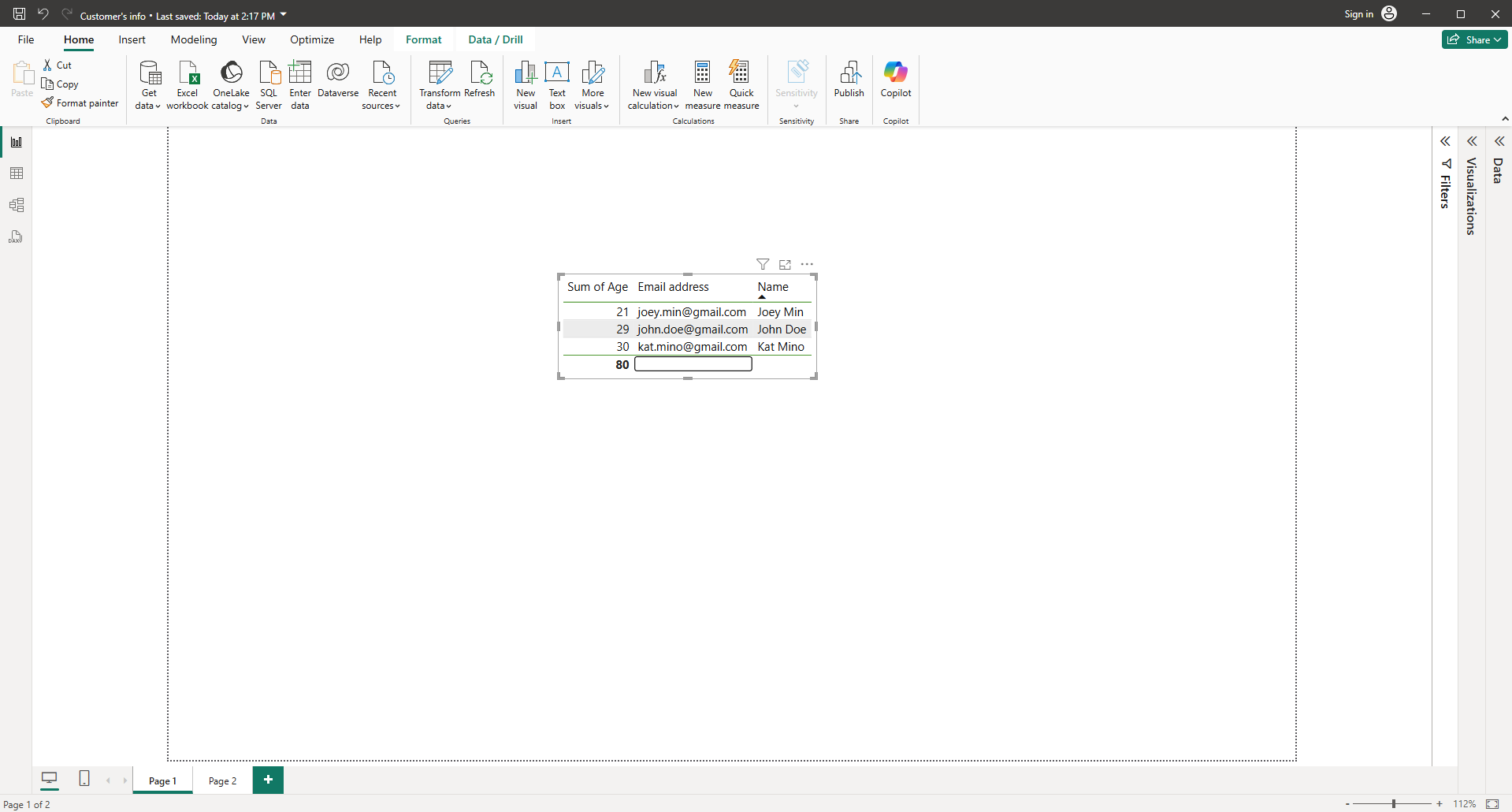Switch to mobile layout view
Screen dimensions: 1512x812
[84, 779]
